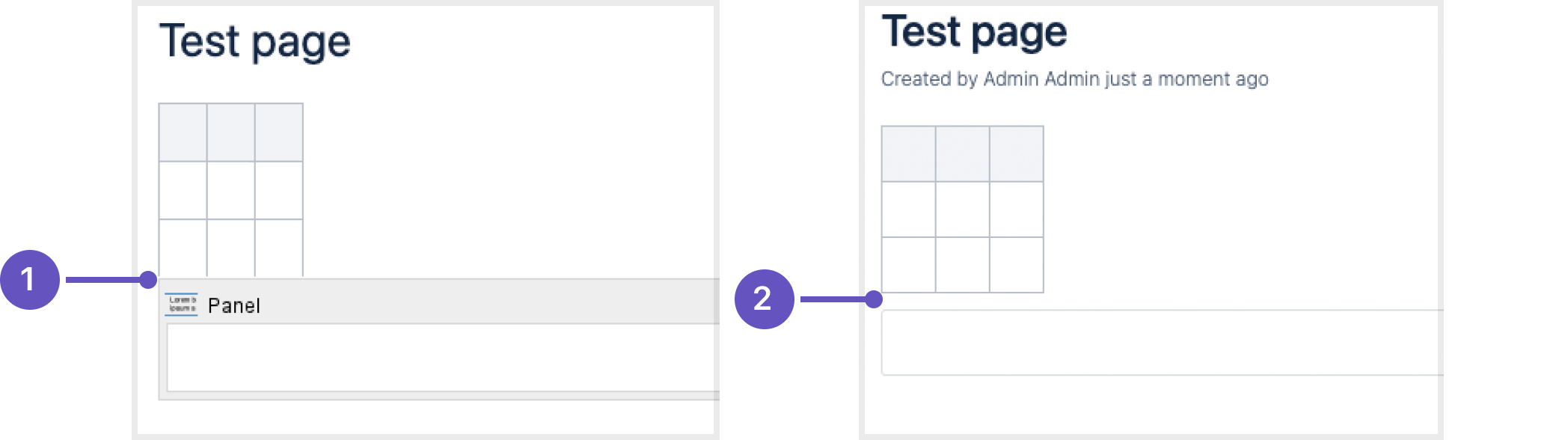Select the purple callout marker numbered 1
The width and height of the screenshot is (1568, 440).
30,280
